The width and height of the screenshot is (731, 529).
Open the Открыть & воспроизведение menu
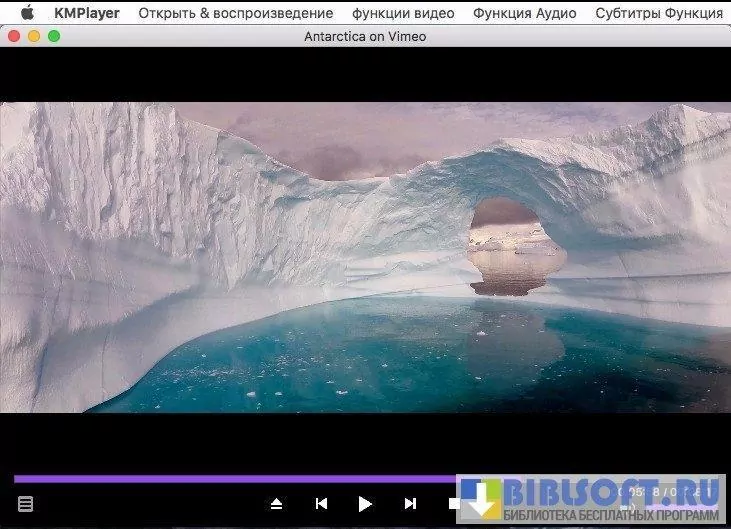pyautogui.click(x=235, y=13)
